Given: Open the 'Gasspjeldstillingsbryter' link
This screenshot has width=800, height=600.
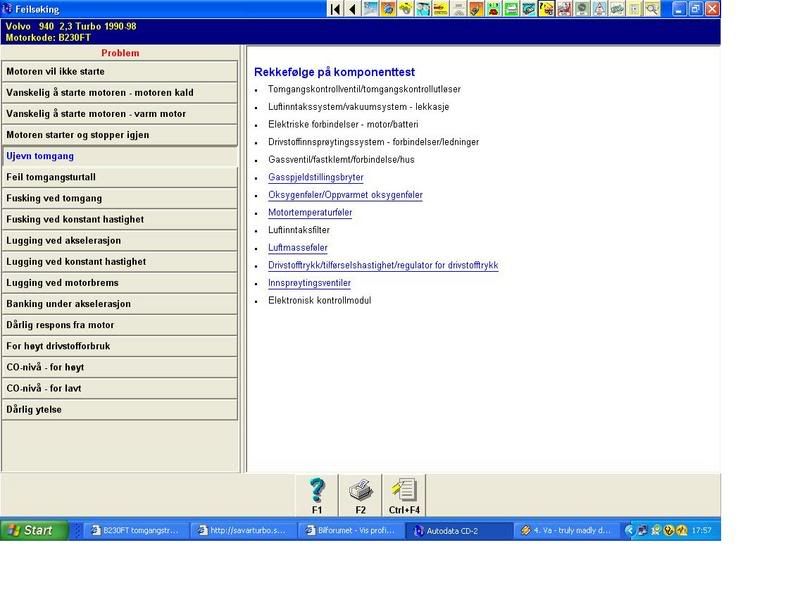Looking at the screenshot, I should pyautogui.click(x=315, y=177).
